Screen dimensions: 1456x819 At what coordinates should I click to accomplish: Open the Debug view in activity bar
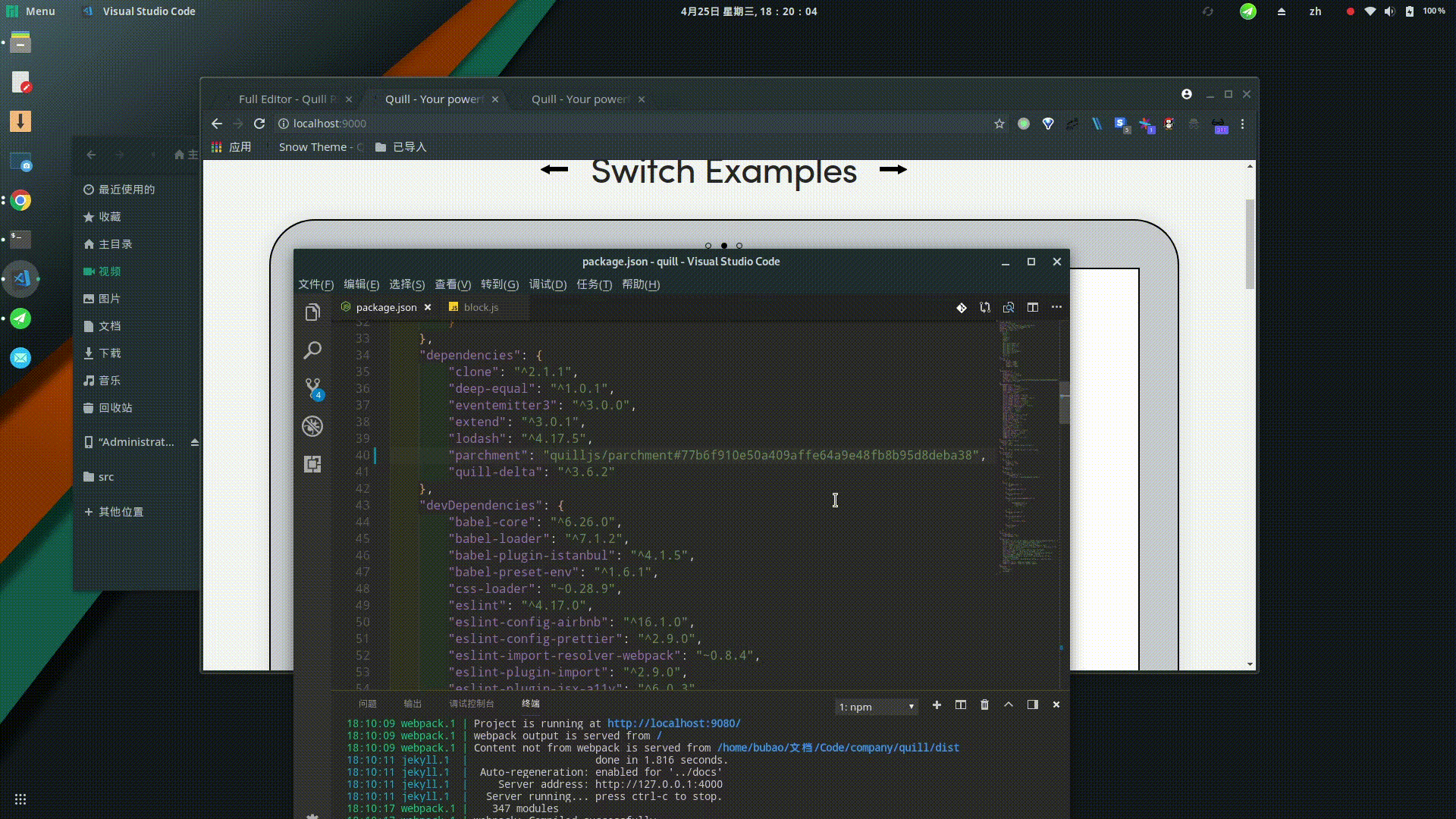312,426
